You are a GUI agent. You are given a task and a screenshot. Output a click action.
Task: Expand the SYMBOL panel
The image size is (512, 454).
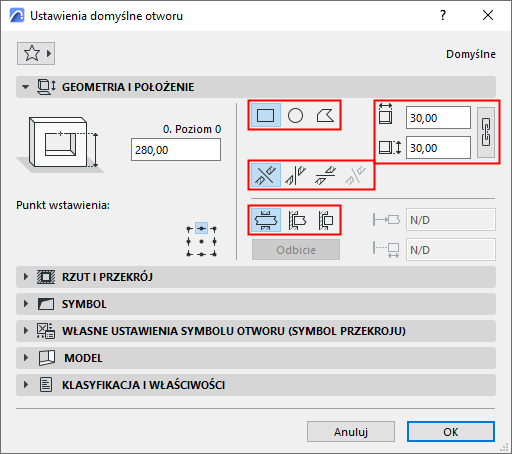(x=256, y=304)
